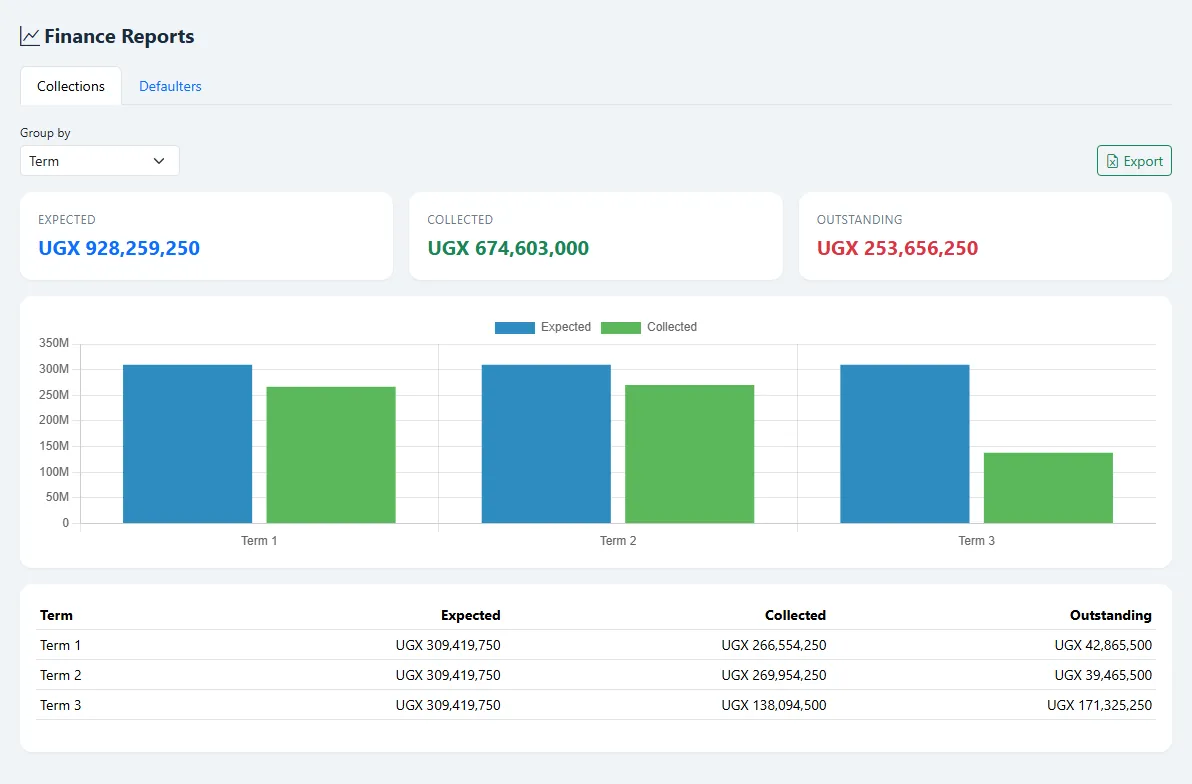Image resolution: width=1192 pixels, height=784 pixels.
Task: Click the Term 1 table row label
Action: pos(60,645)
